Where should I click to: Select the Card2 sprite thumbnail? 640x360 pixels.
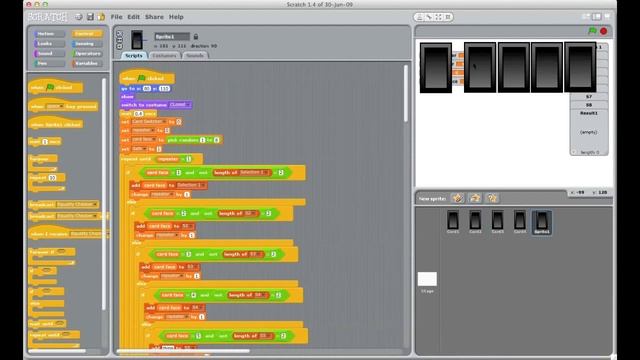pos(475,222)
